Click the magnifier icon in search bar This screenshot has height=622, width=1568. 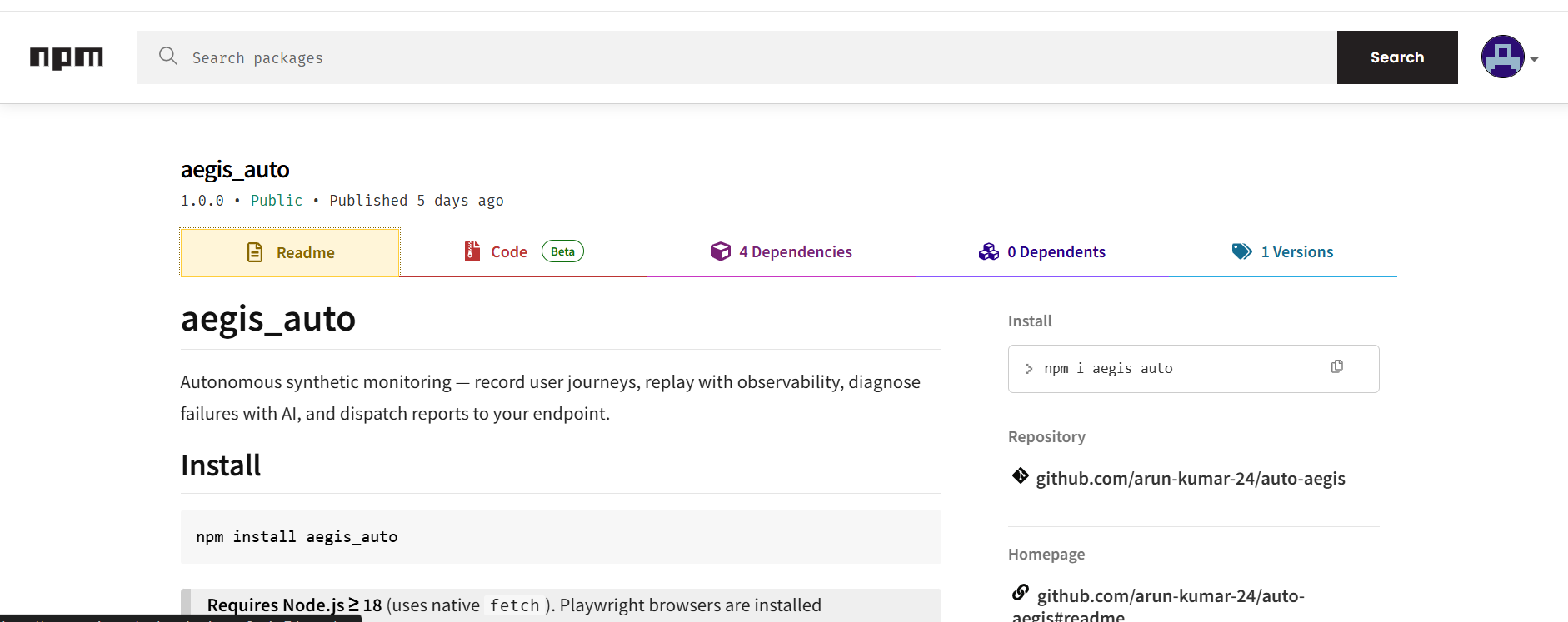pos(168,56)
